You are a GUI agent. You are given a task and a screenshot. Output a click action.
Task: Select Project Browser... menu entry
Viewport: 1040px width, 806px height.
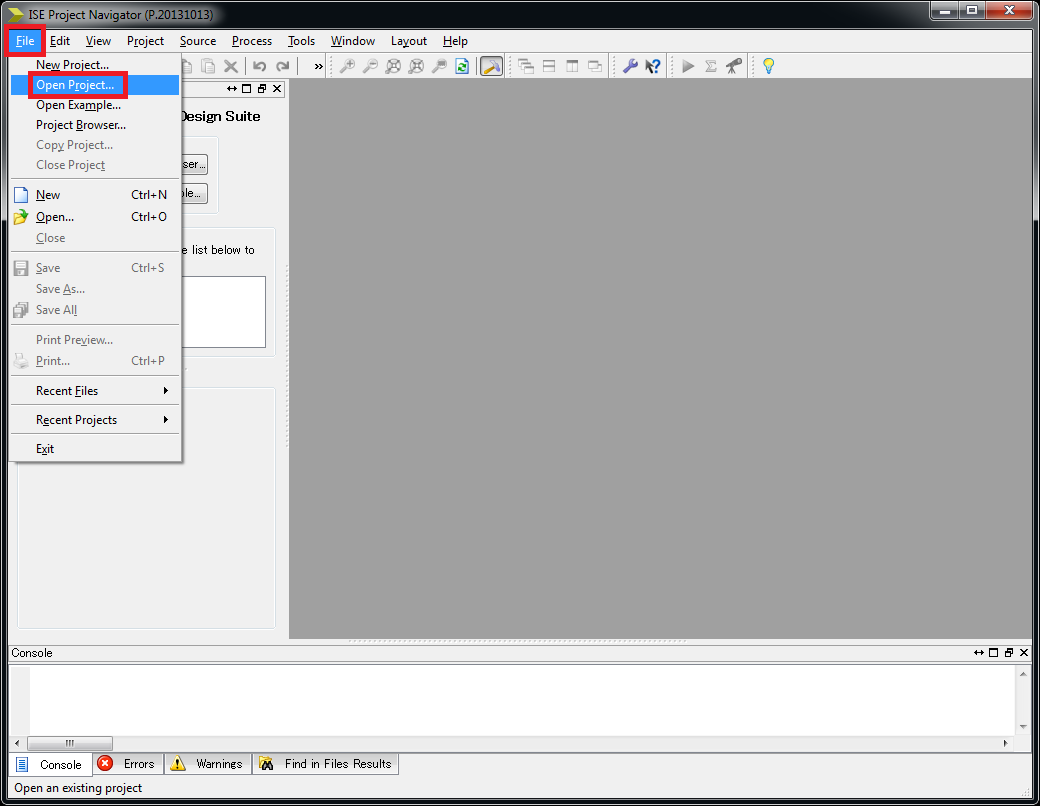click(95, 125)
